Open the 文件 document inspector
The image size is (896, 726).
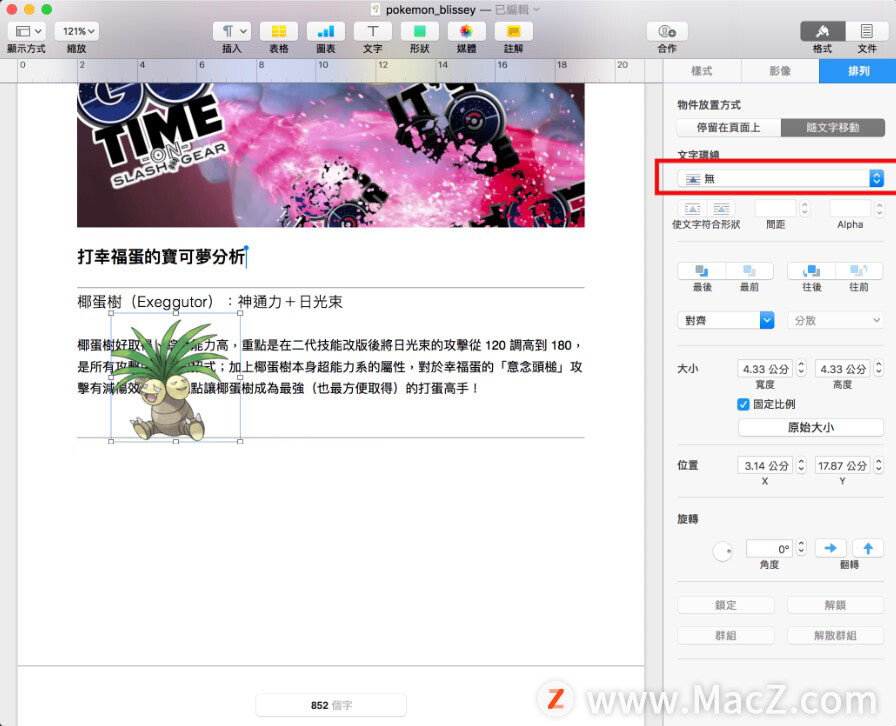click(867, 31)
